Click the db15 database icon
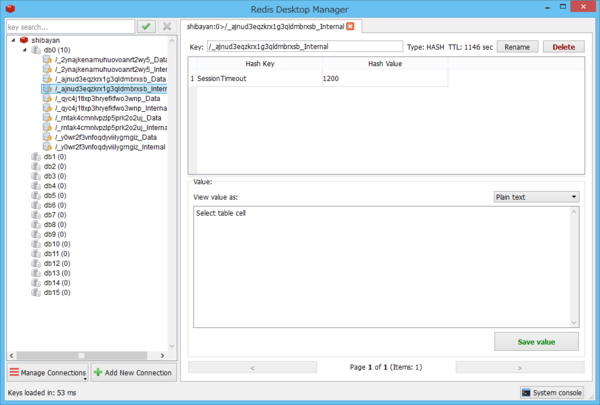600x405 pixels. coord(36,292)
